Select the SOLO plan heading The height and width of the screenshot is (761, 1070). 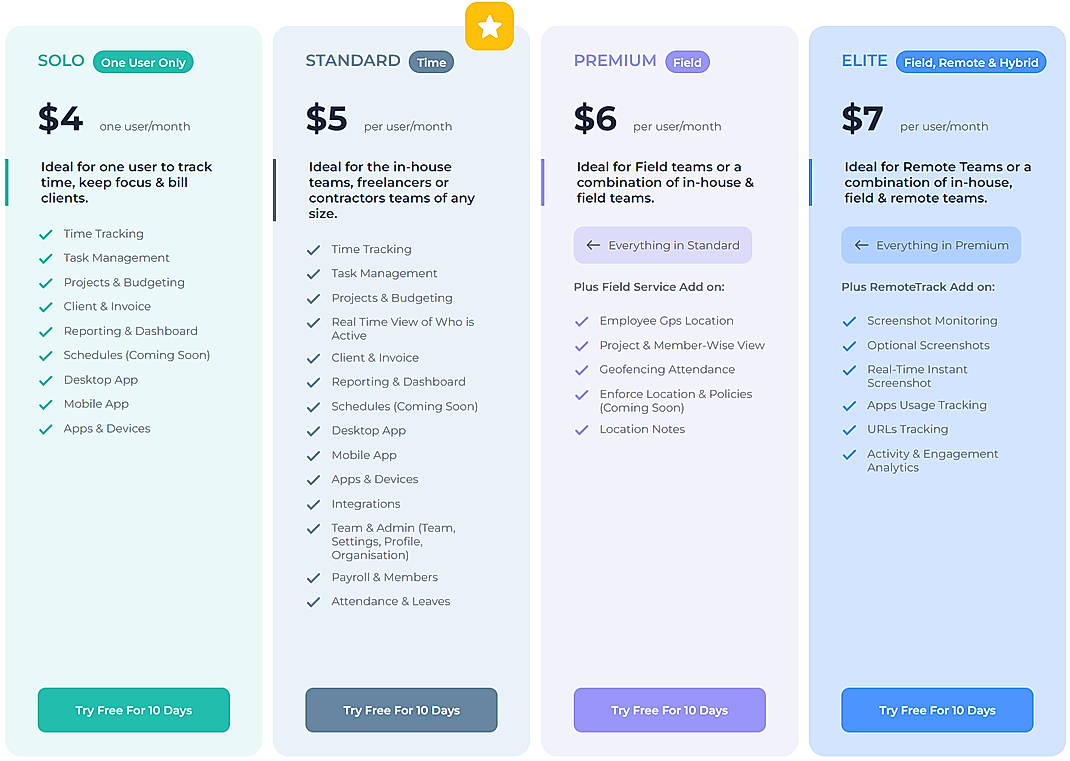[x=60, y=60]
